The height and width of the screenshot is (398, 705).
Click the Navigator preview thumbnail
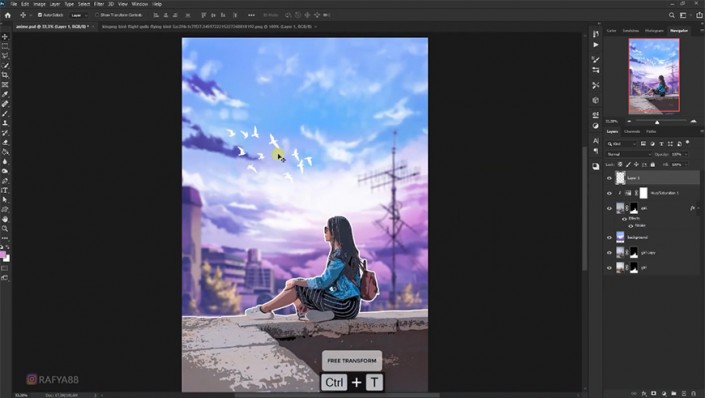(654, 76)
